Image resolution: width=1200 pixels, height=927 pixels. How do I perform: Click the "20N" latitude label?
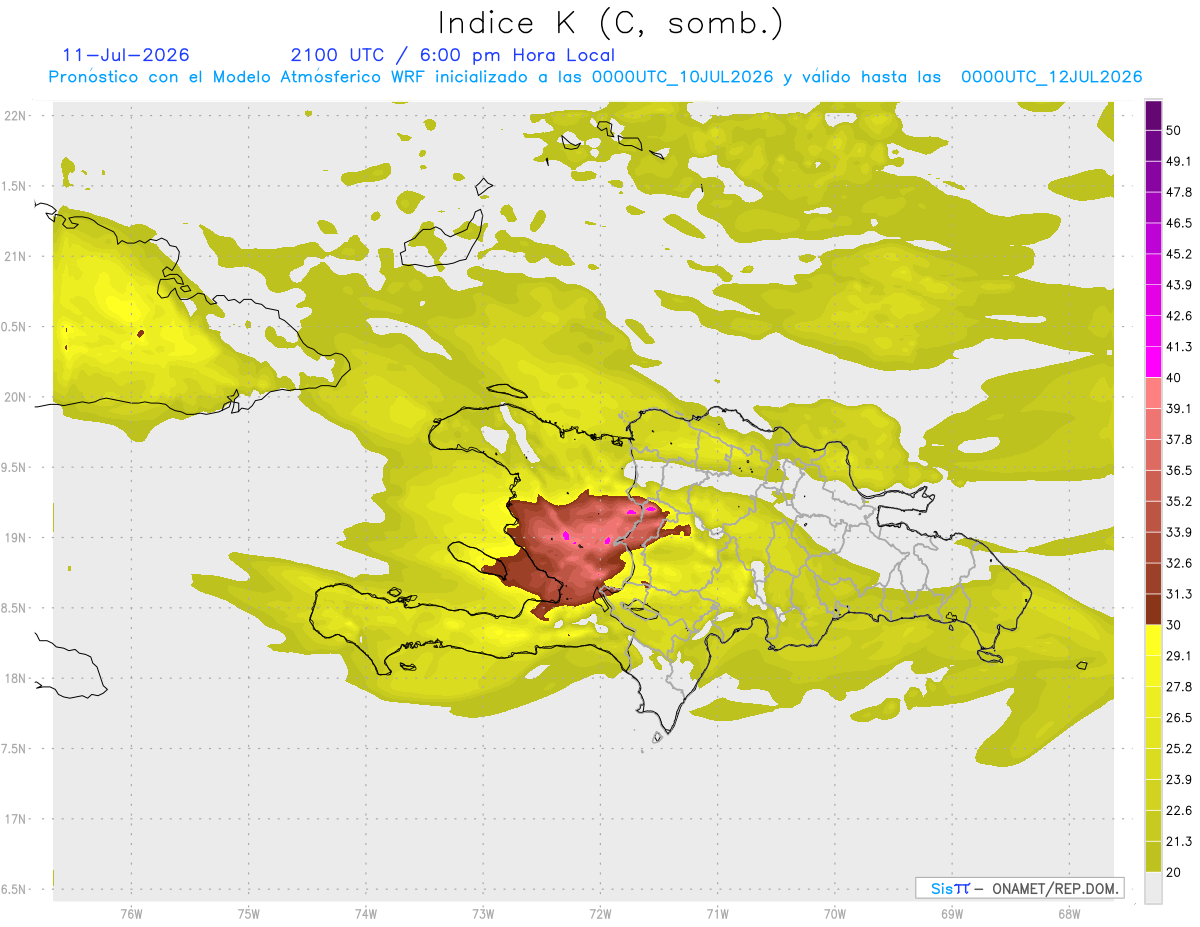click(x=15, y=397)
